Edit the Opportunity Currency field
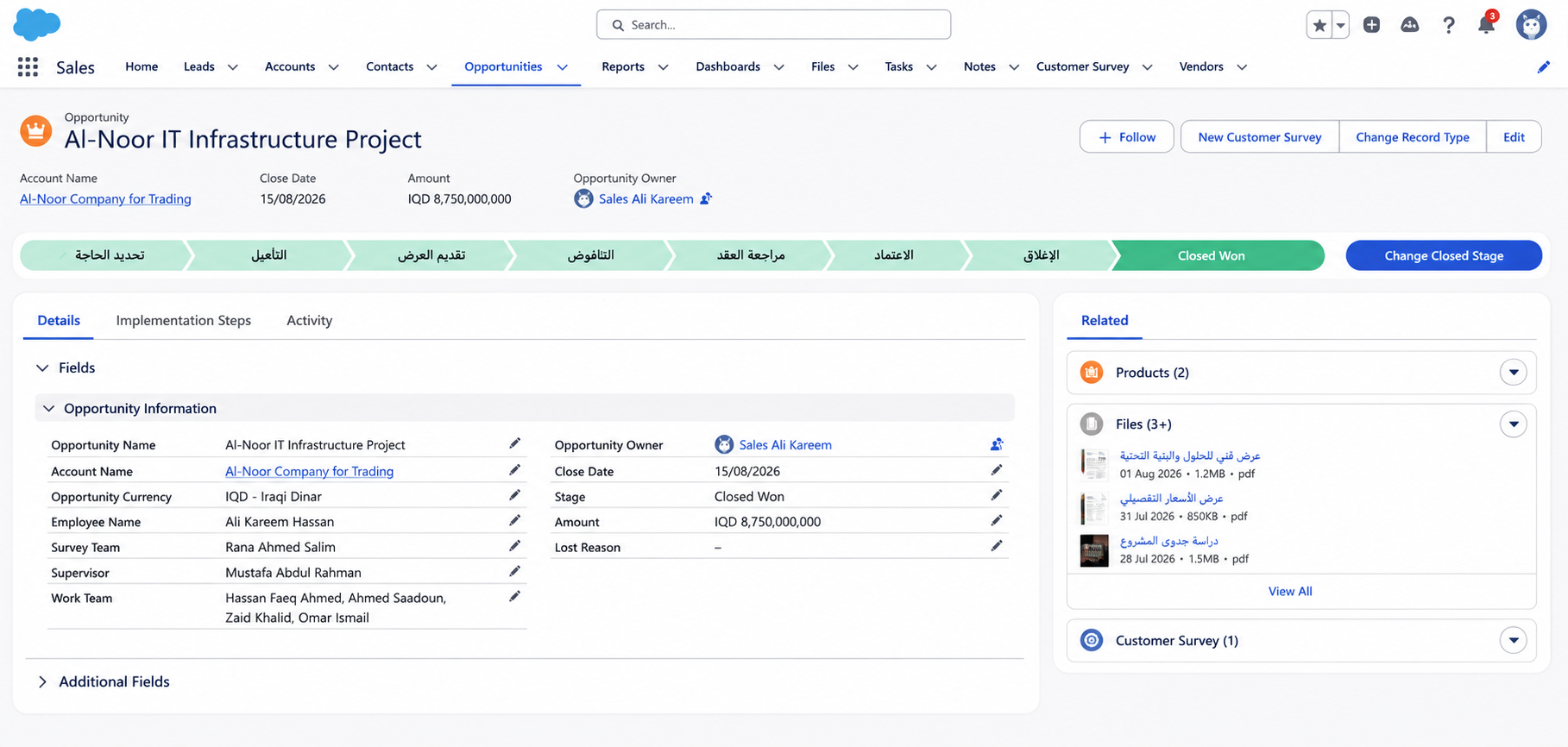The height and width of the screenshot is (747, 1568). 514,495
